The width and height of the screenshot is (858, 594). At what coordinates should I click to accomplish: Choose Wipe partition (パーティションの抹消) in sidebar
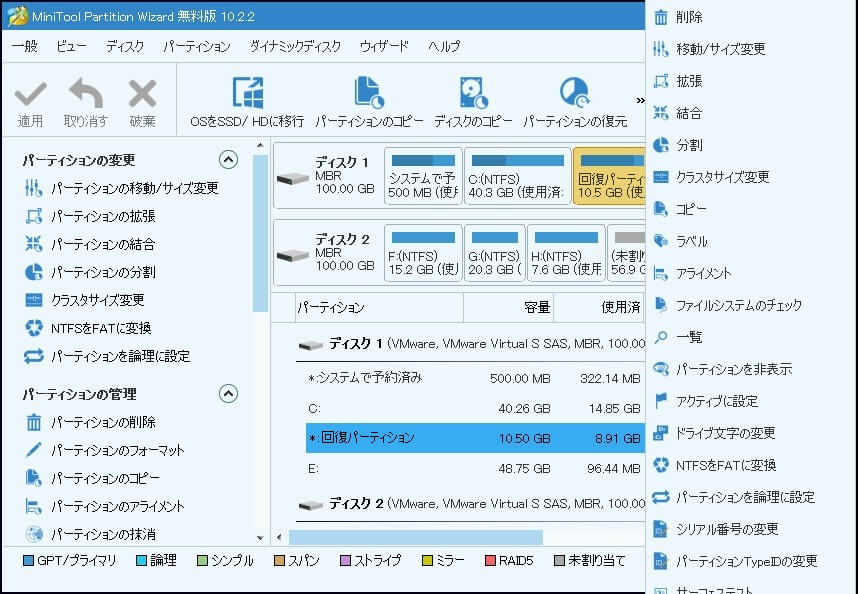[90, 534]
